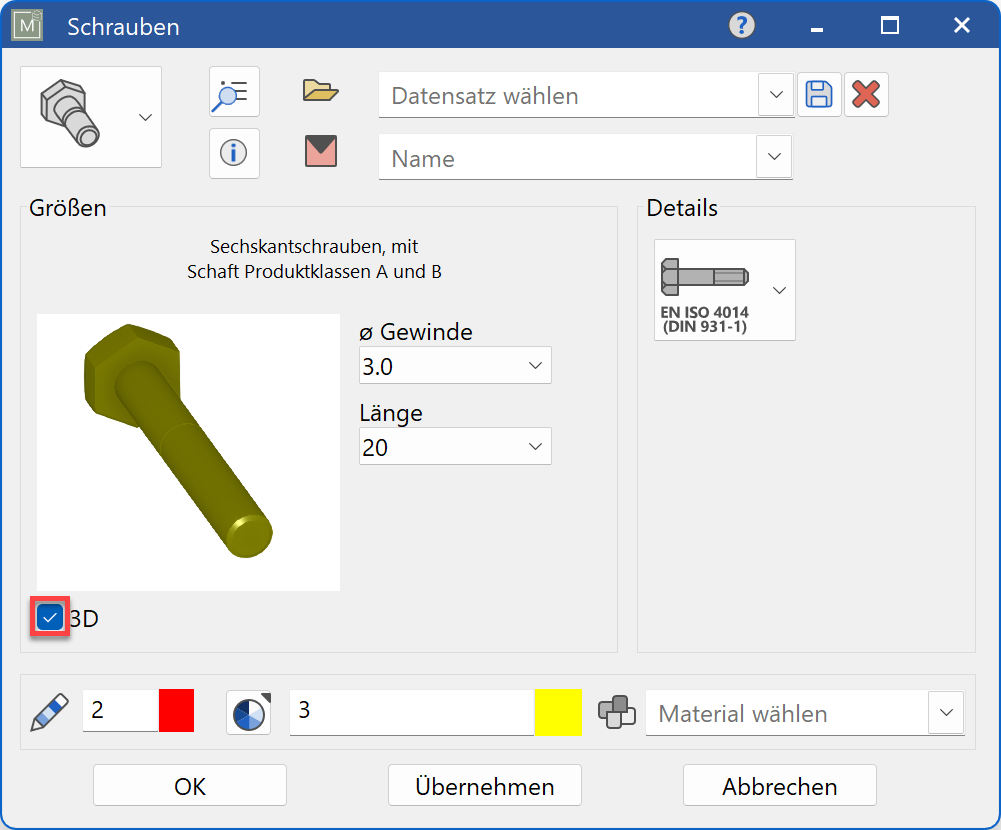
Task: Confirm the screw with OK
Action: click(x=188, y=784)
